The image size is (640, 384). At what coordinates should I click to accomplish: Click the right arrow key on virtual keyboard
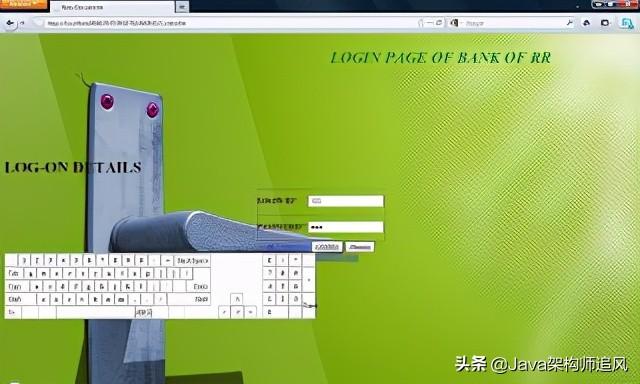[250, 313]
